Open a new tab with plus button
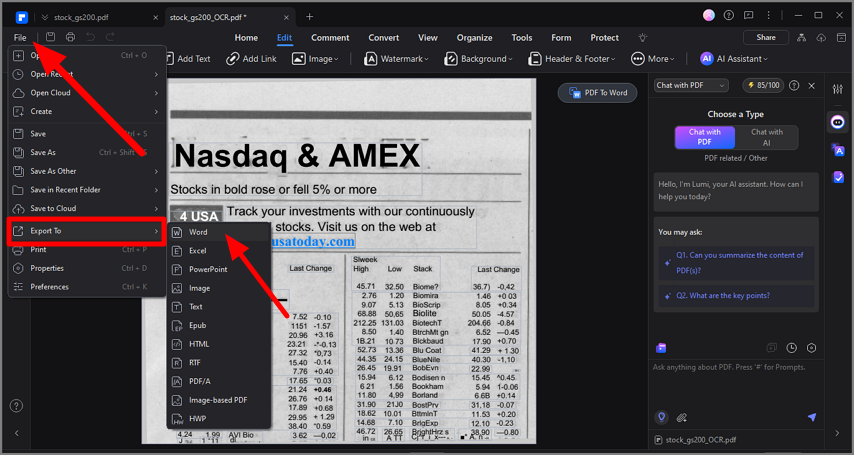This screenshot has width=854, height=455. click(309, 17)
